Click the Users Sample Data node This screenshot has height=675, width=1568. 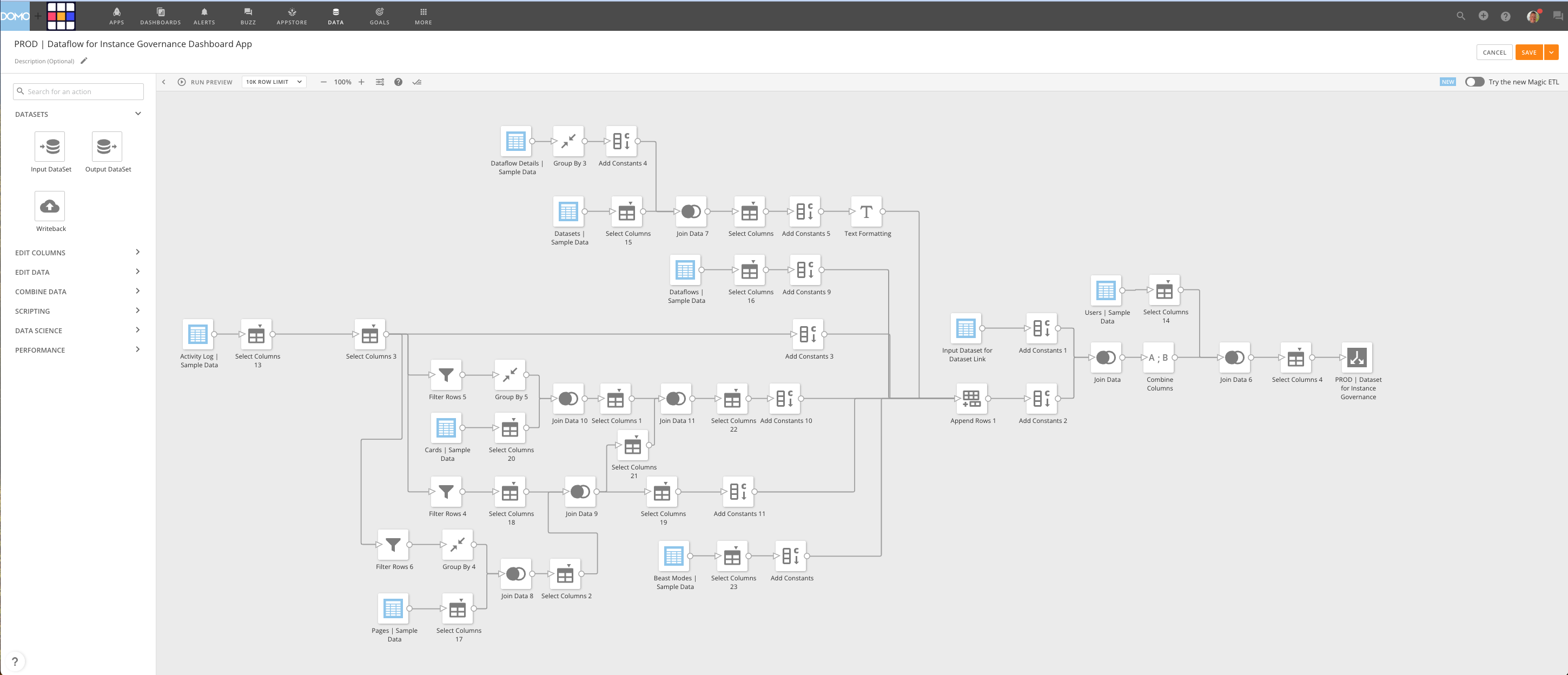[x=1106, y=291]
